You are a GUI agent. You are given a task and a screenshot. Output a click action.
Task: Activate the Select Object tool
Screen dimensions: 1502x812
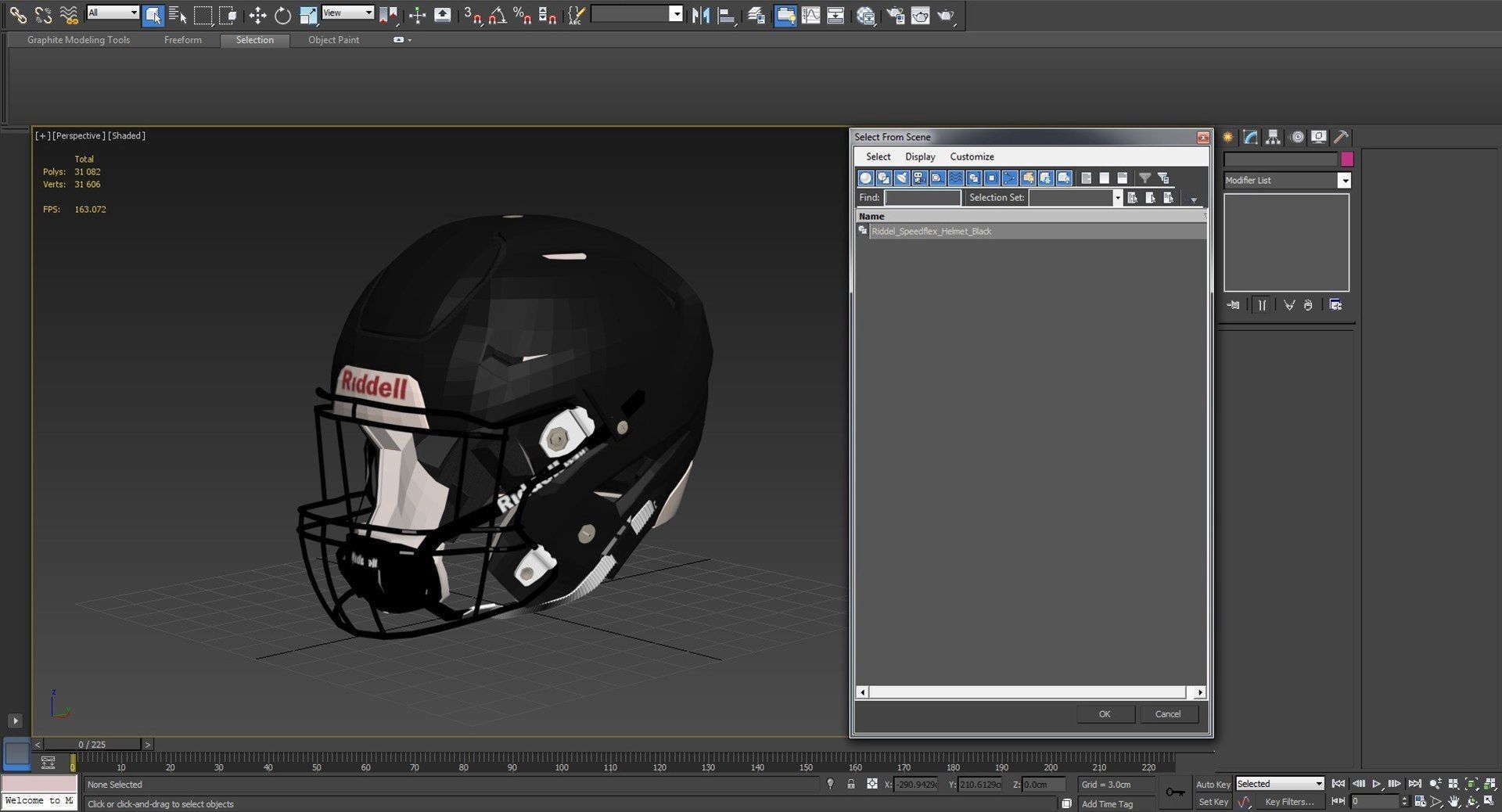[x=153, y=14]
